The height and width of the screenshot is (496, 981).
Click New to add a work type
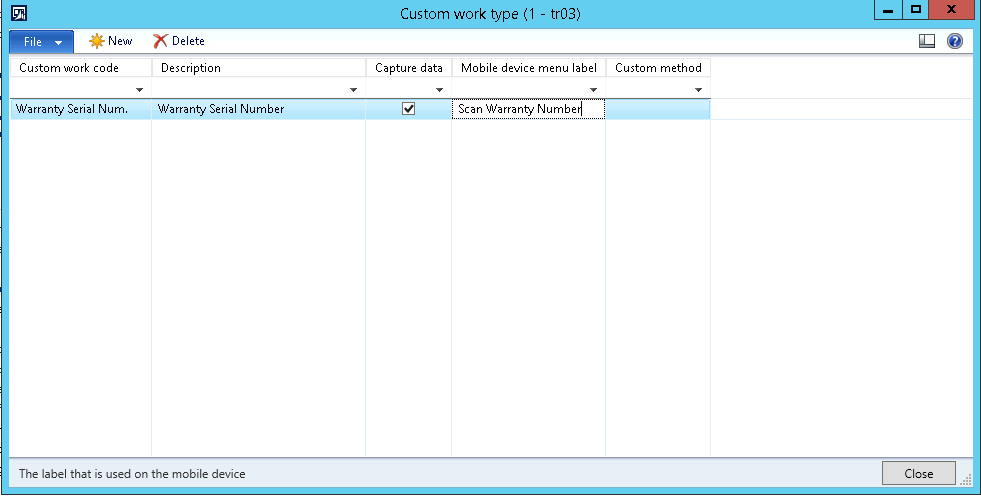tap(111, 41)
